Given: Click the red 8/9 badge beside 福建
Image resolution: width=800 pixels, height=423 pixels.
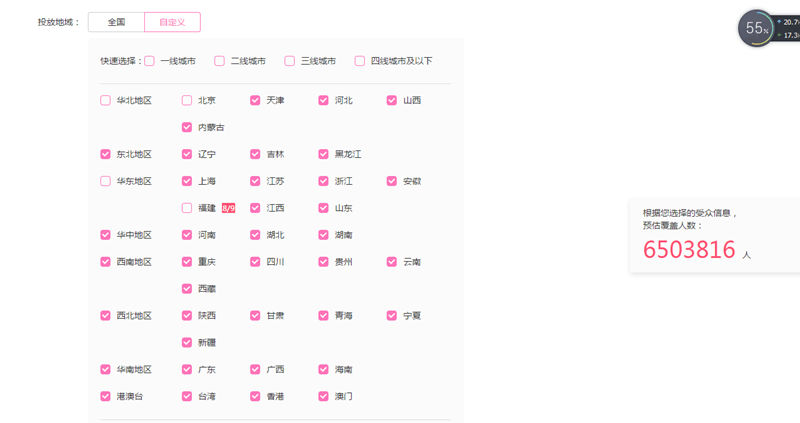Looking at the screenshot, I should point(229,208).
